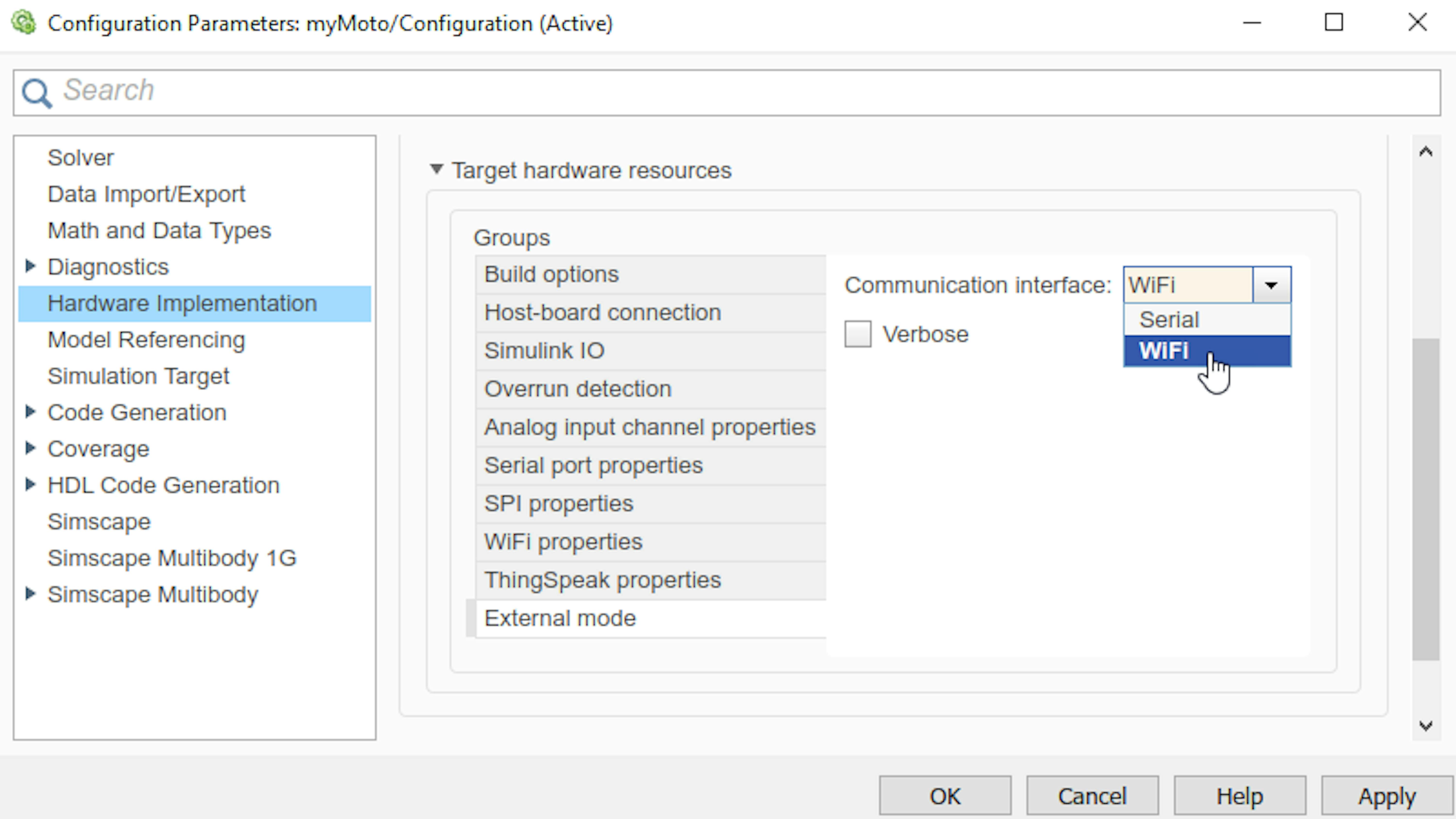Image resolution: width=1456 pixels, height=819 pixels.
Task: Select ThingSpeak properties group
Action: pos(651,580)
